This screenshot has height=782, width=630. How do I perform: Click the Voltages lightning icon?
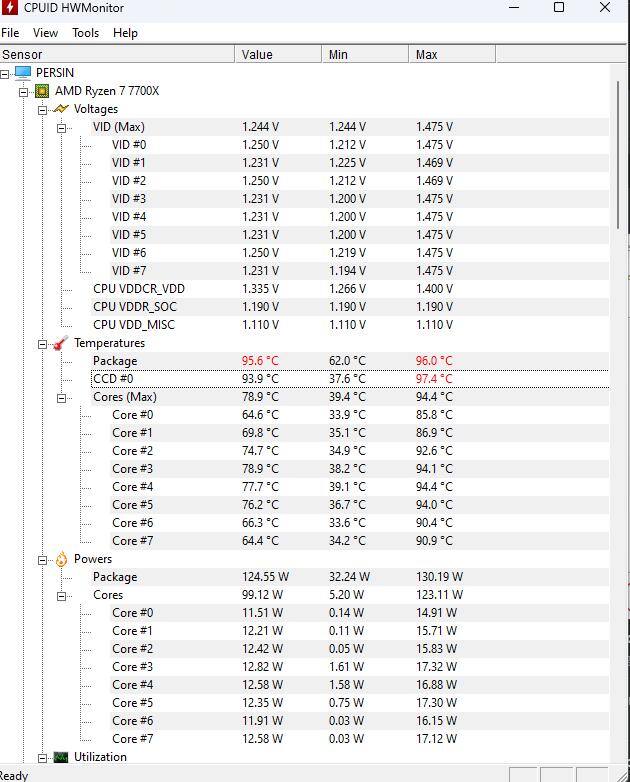point(61,109)
